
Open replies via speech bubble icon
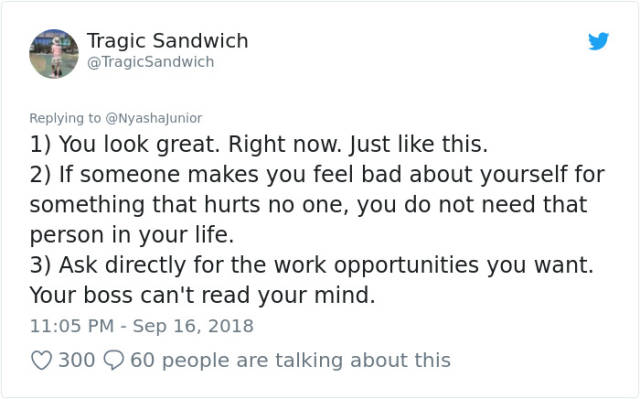pos(113,360)
